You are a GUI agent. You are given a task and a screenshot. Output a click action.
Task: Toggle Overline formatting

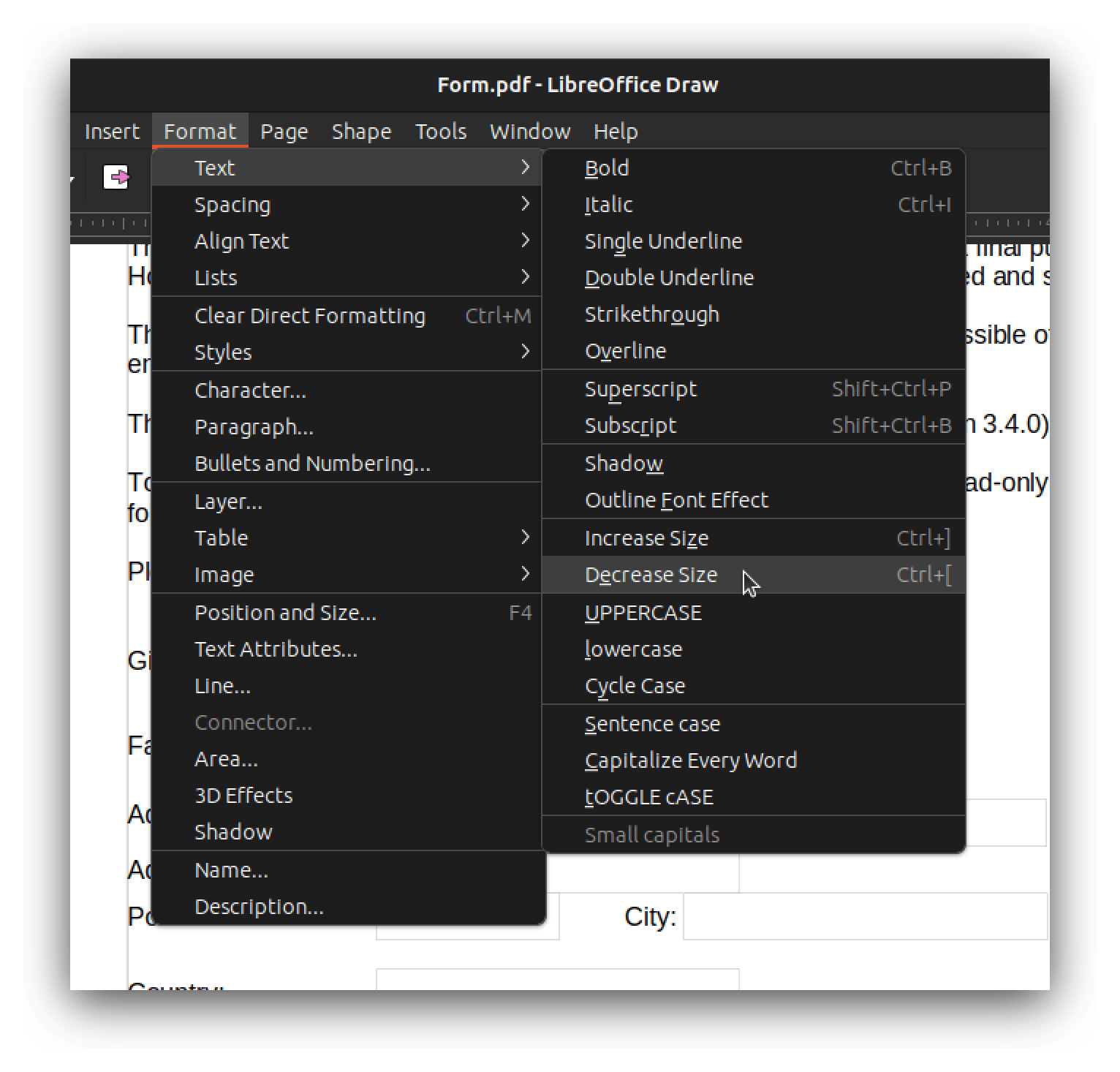click(x=754, y=351)
